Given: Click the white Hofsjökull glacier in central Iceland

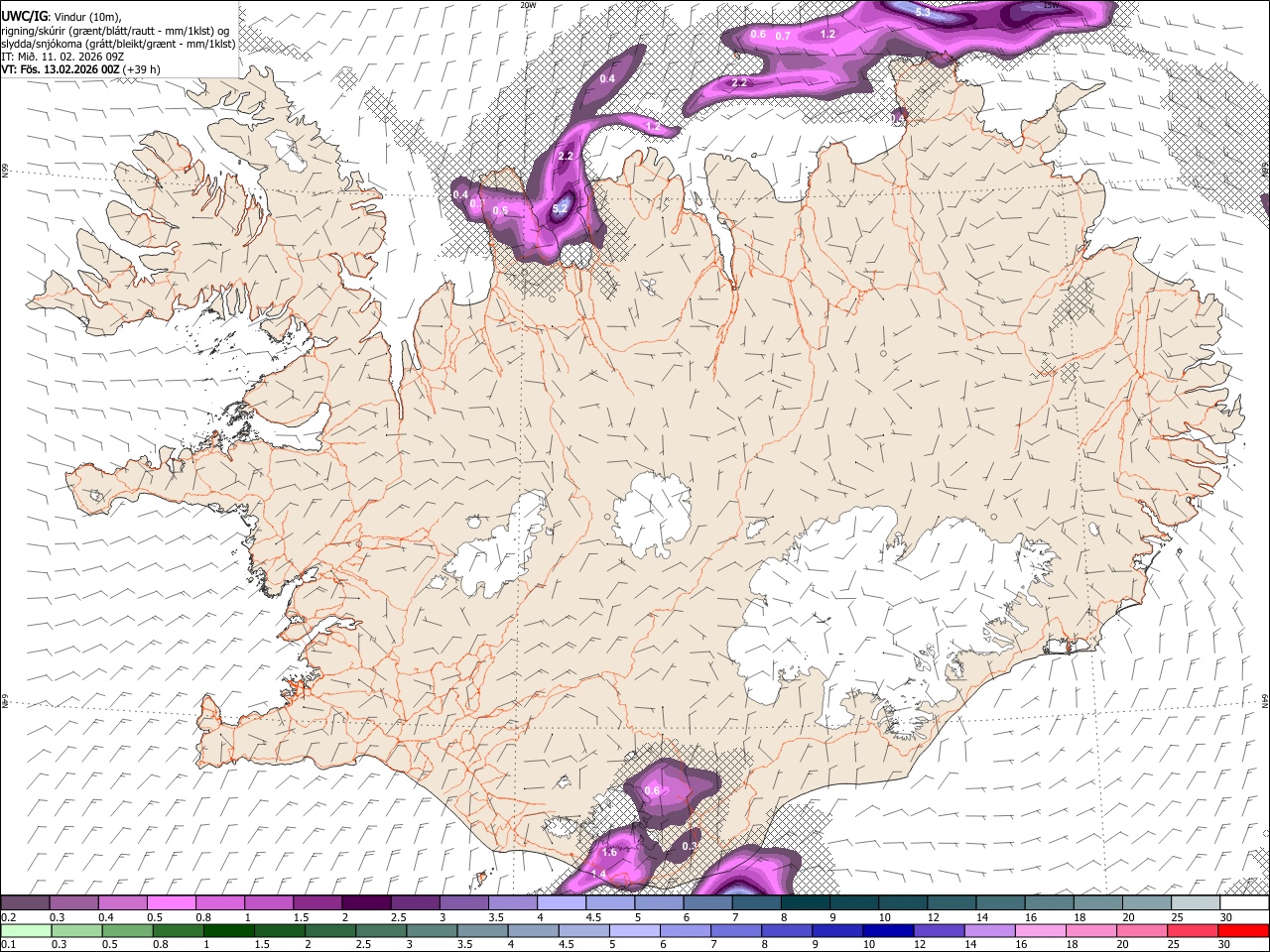Looking at the screenshot, I should point(652,515).
